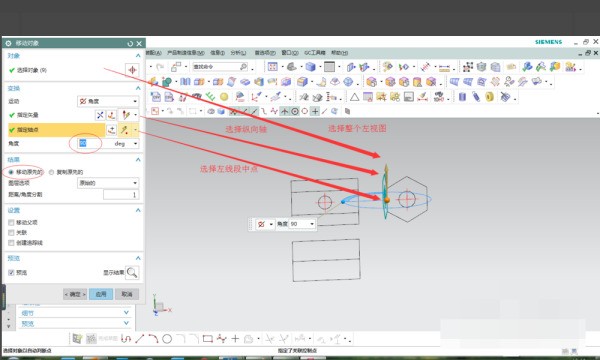This screenshot has height=360, width=600.
Task: Click the reset dialog icon in title bar
Action: point(130,44)
